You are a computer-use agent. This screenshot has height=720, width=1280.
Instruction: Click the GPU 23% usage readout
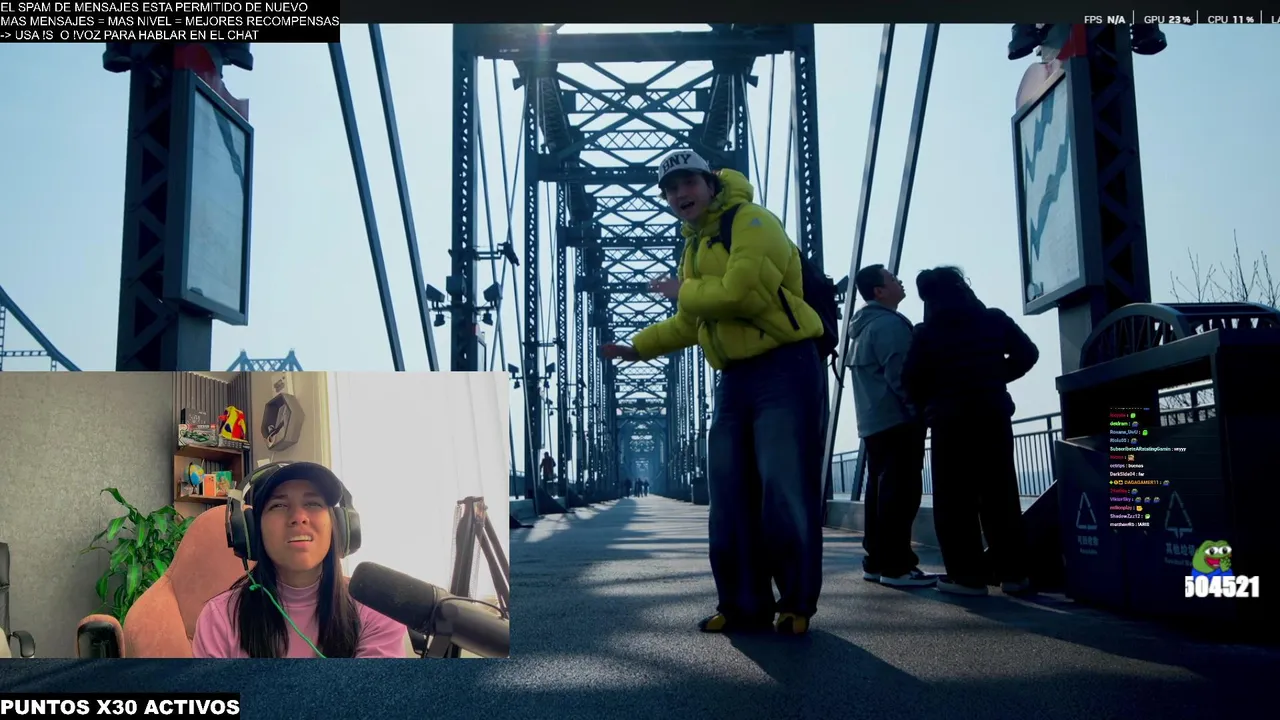1167,20
